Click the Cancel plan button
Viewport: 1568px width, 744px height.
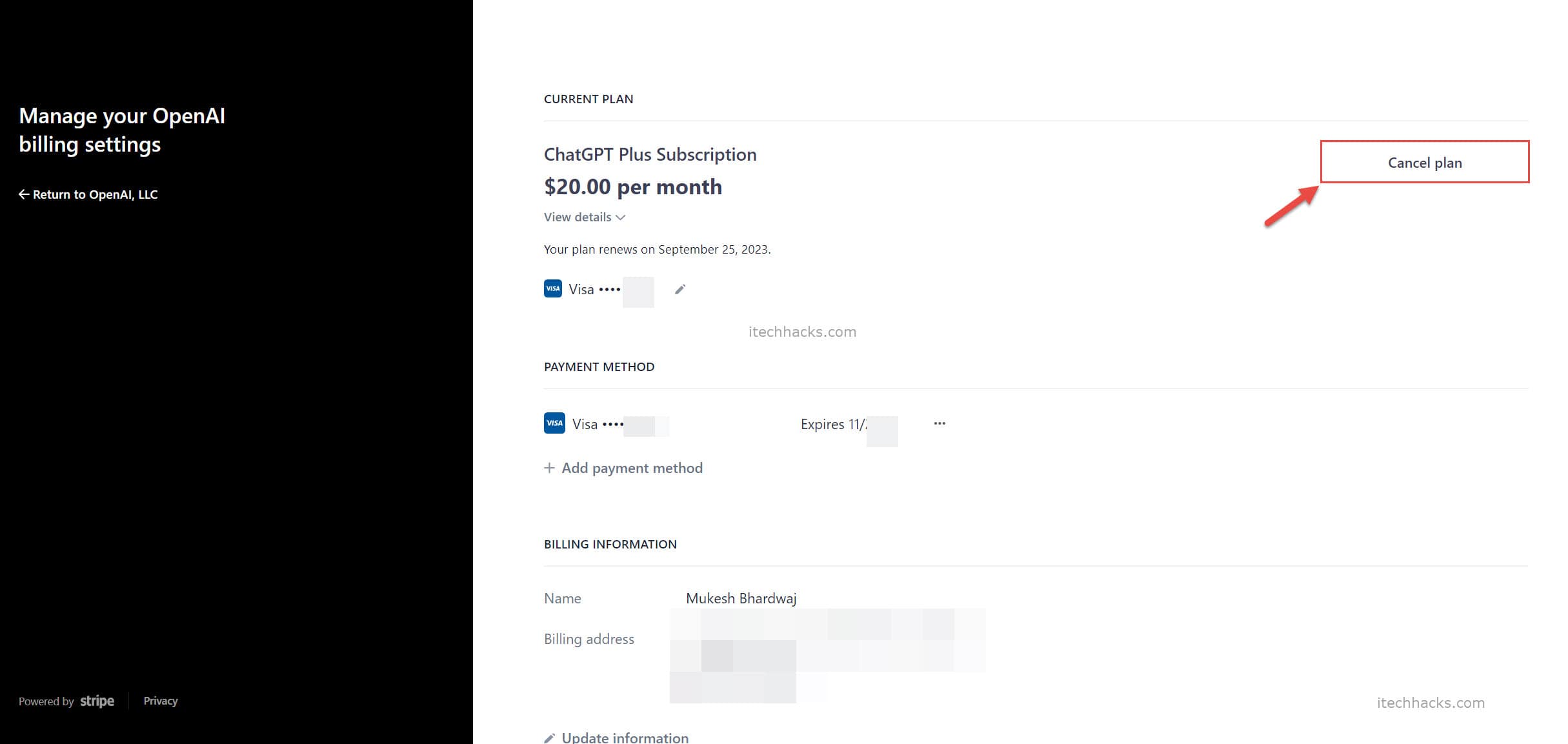[1424, 162]
